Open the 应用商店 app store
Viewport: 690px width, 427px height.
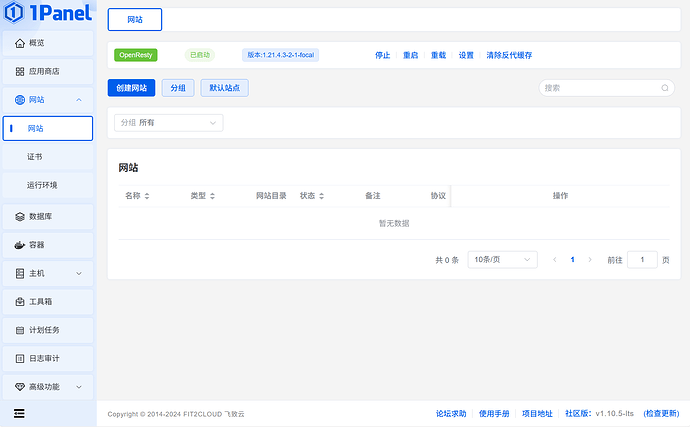coord(43,72)
